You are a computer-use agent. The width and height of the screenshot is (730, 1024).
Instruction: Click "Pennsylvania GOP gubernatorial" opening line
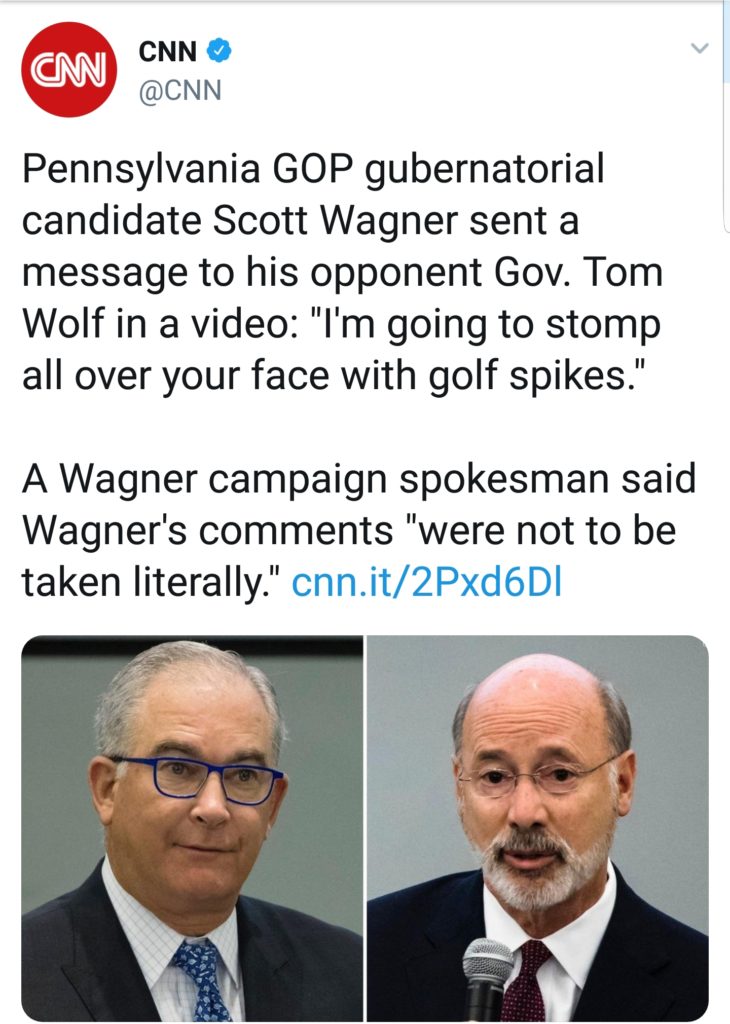313,170
